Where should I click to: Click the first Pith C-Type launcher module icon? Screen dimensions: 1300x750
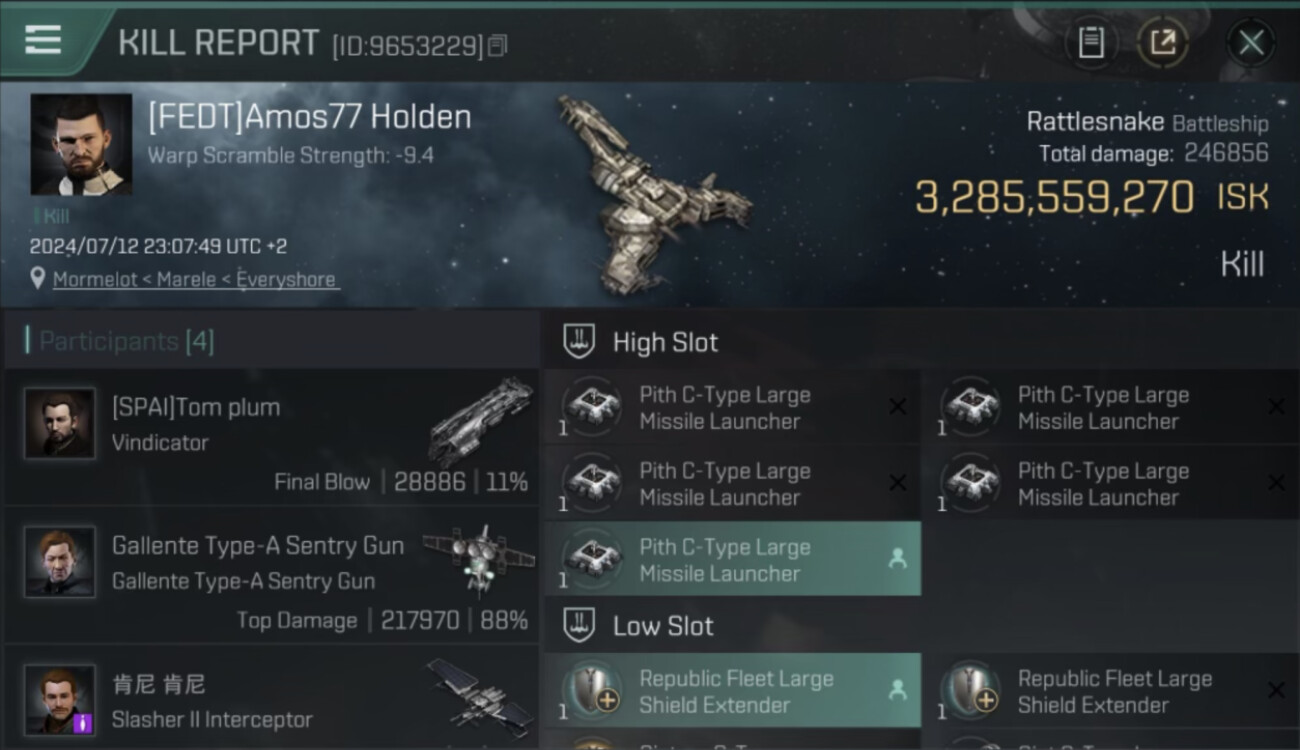click(x=593, y=405)
